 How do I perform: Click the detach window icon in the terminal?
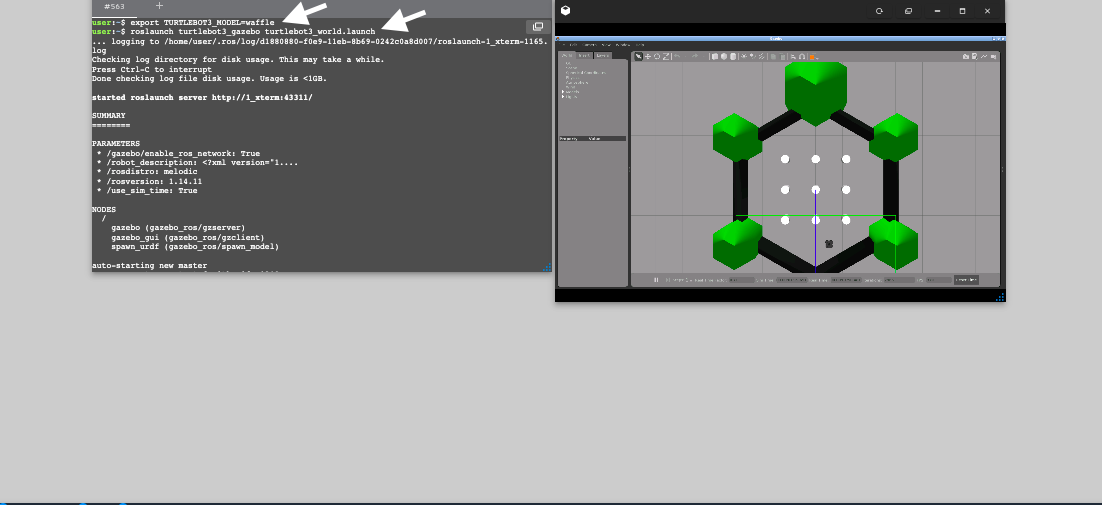[538, 27]
